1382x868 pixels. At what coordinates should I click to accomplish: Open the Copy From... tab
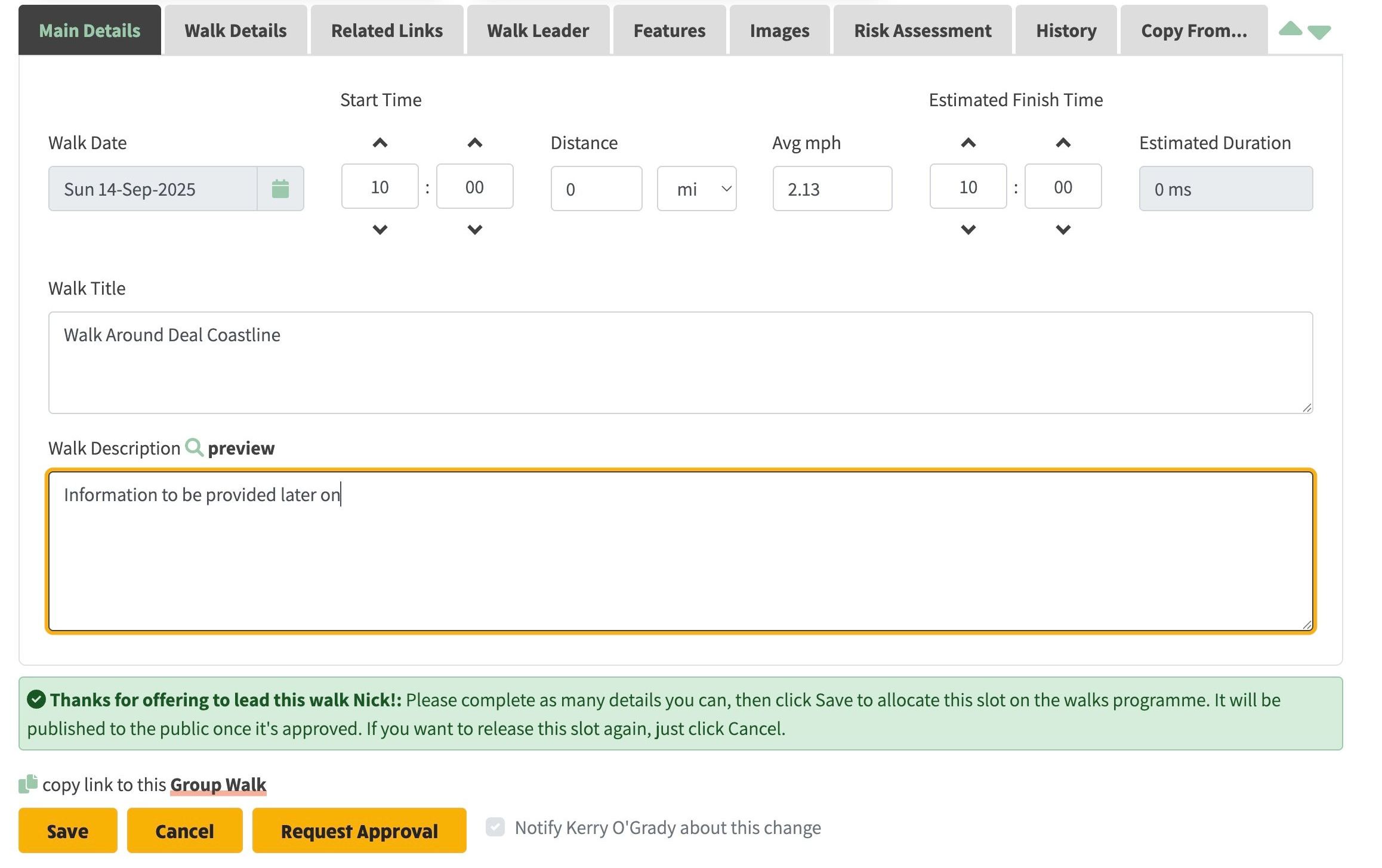[x=1194, y=30]
